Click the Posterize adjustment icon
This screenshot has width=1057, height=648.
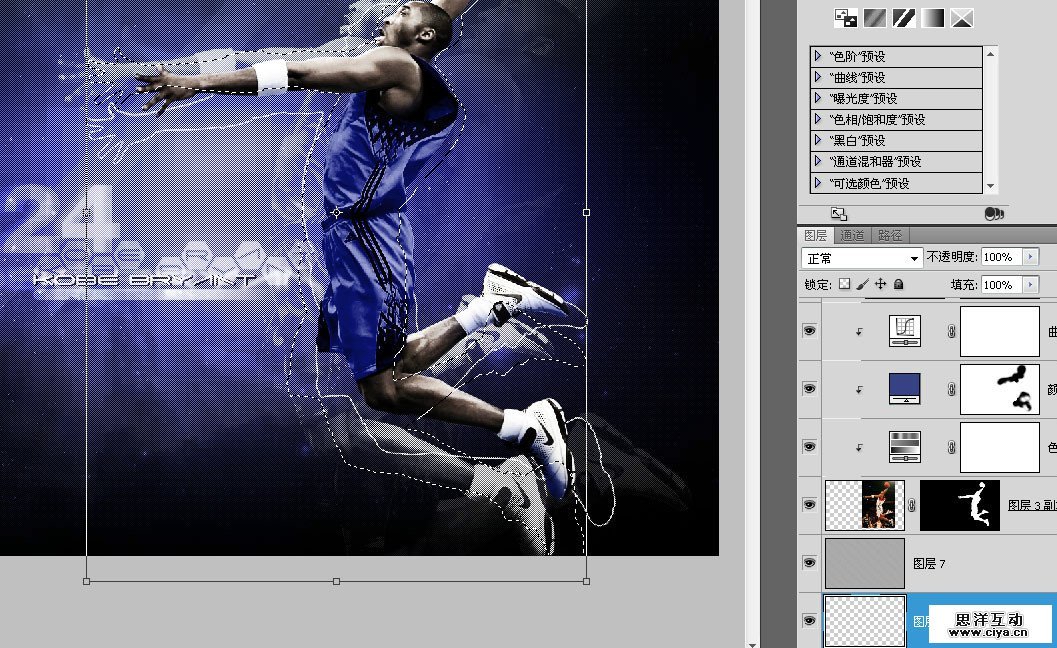[875, 17]
